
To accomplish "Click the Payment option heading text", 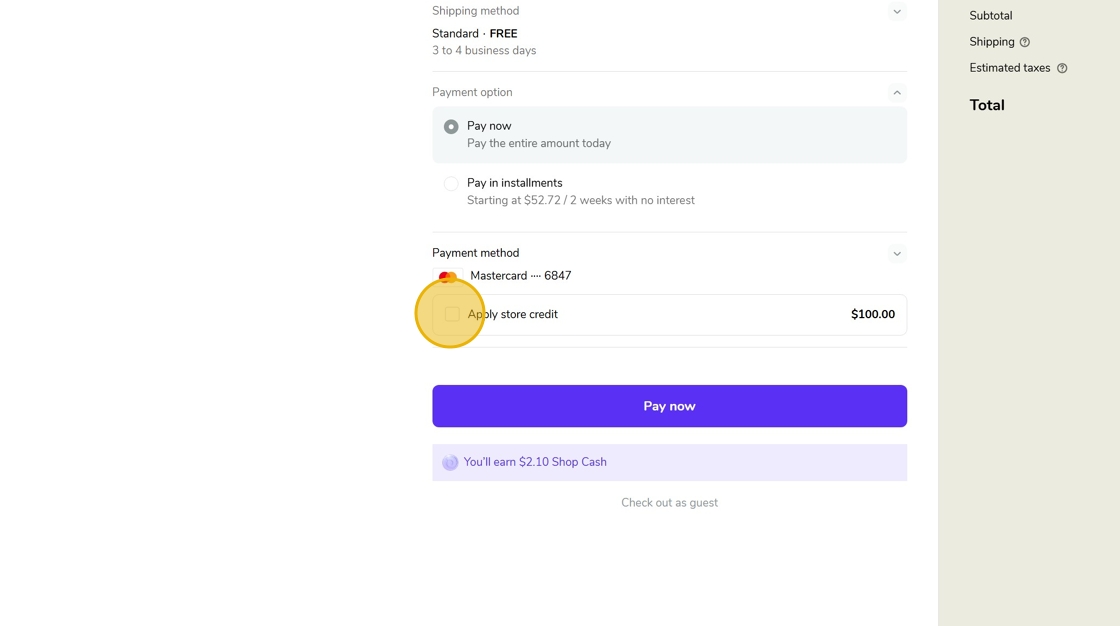I will (x=472, y=92).
